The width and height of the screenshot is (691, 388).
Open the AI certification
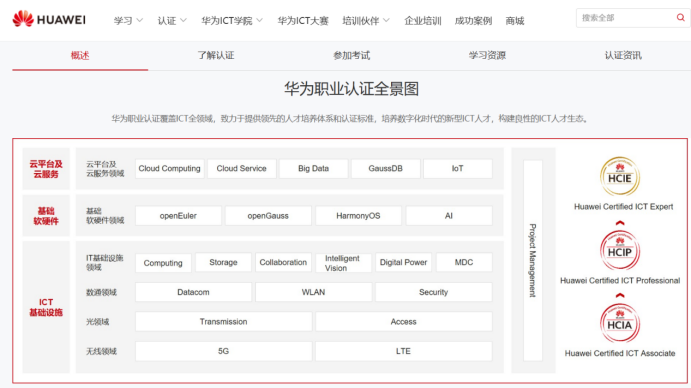pyautogui.click(x=449, y=216)
